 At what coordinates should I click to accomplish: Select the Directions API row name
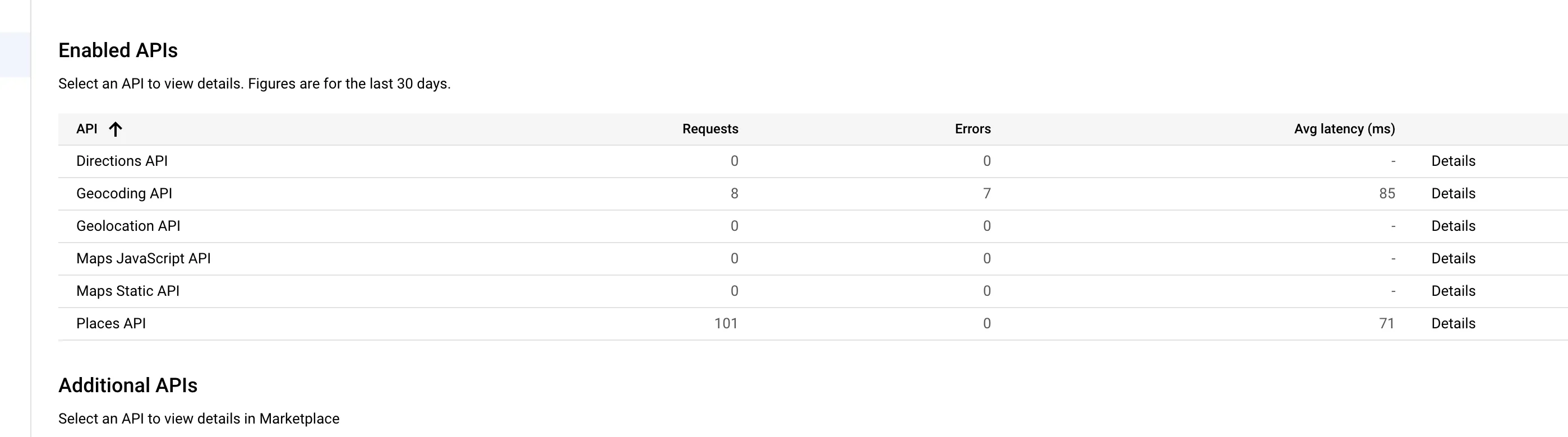click(122, 161)
